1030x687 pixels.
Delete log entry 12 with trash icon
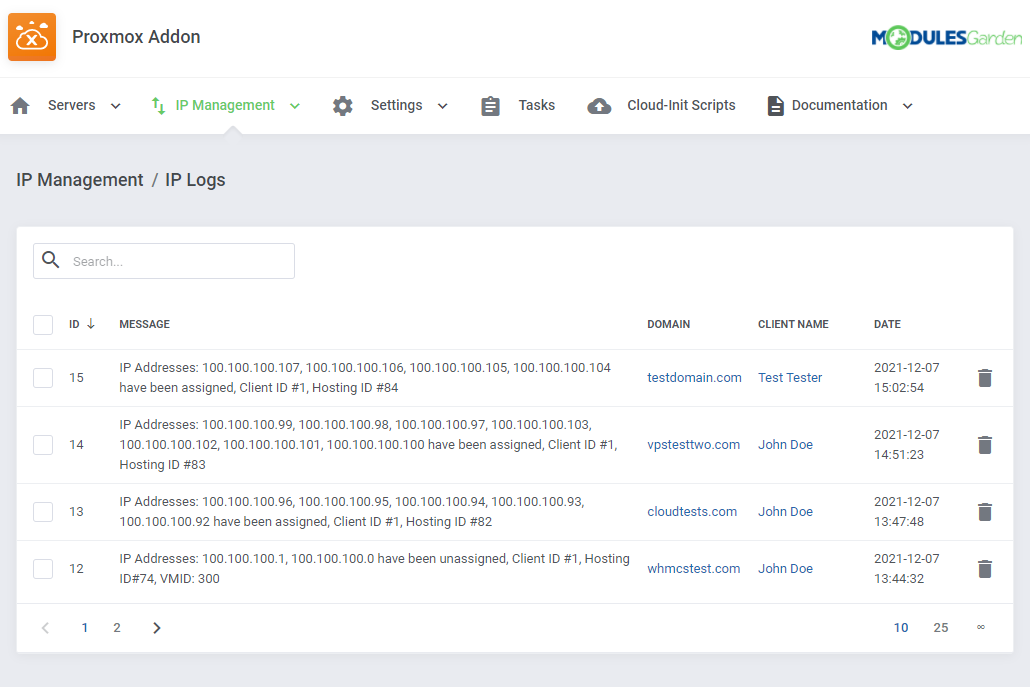985,569
